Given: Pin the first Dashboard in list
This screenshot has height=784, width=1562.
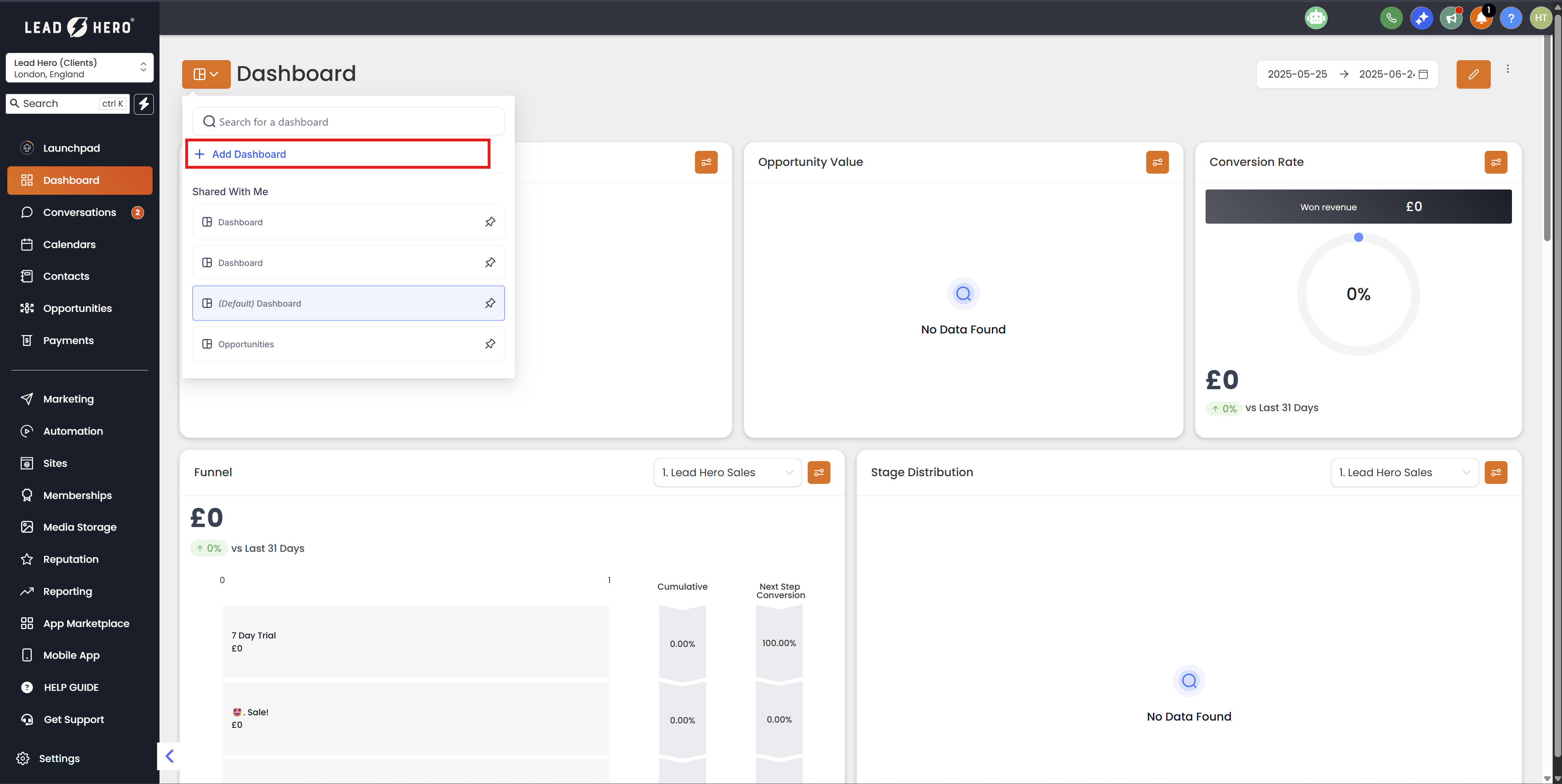Looking at the screenshot, I should 490,222.
